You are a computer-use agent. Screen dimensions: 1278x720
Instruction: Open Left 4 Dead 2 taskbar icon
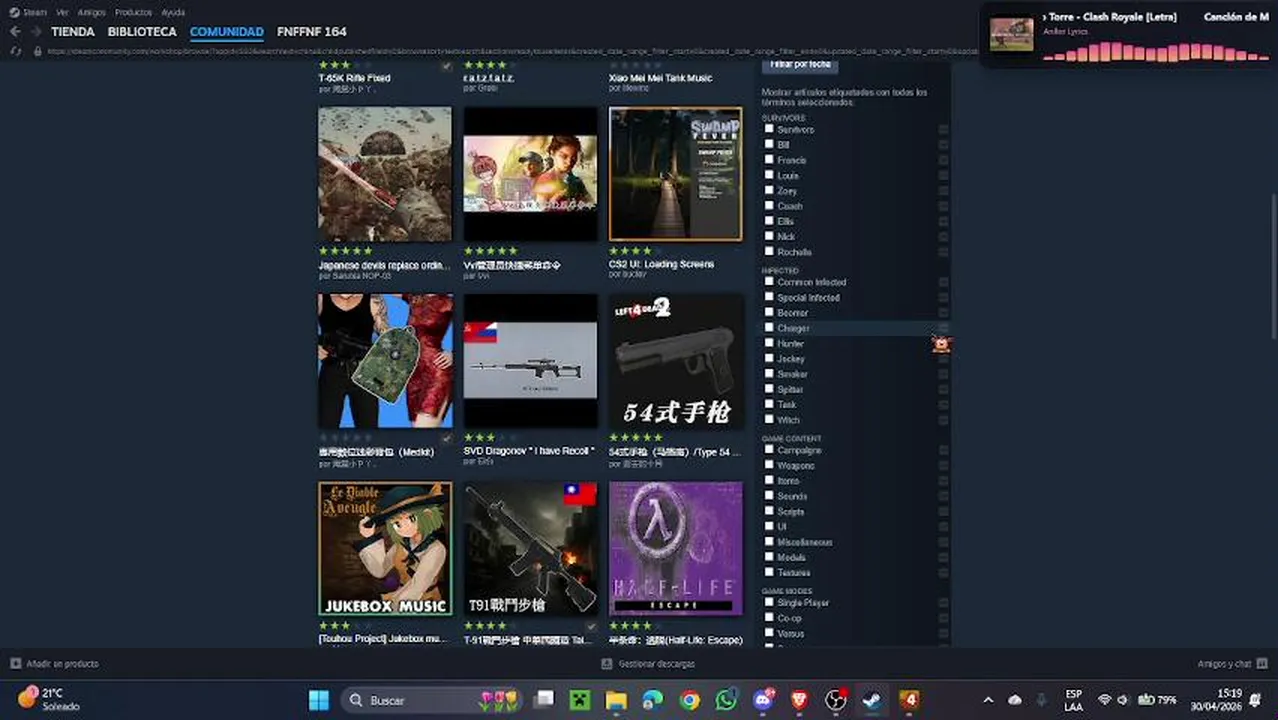click(x=909, y=700)
